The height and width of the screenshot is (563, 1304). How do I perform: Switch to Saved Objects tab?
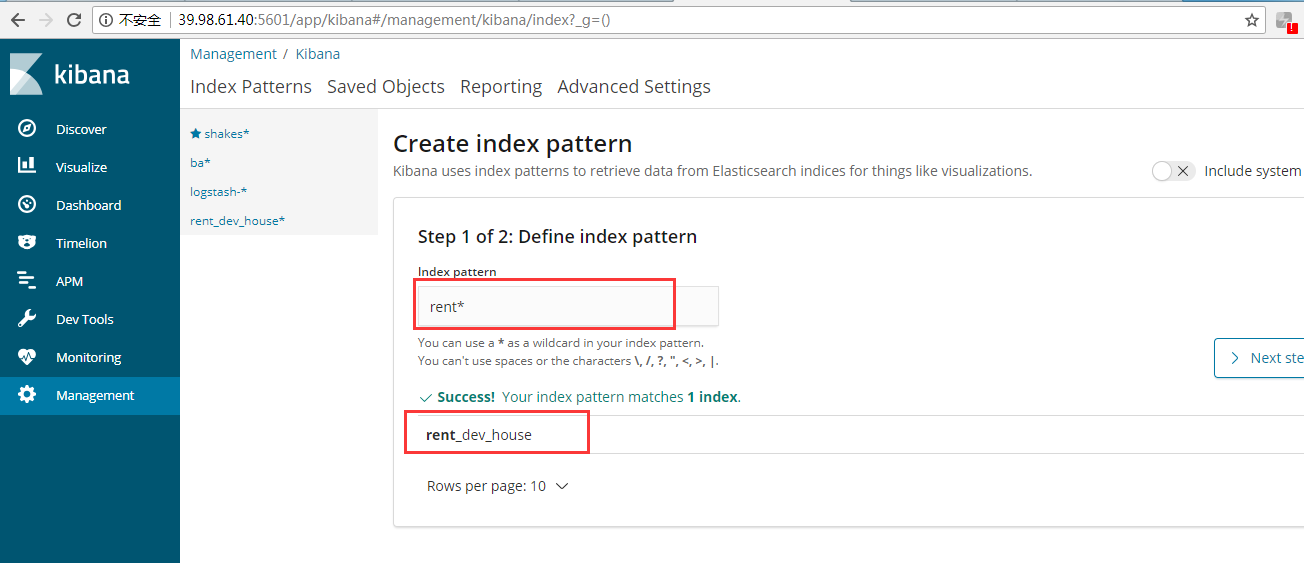coord(386,87)
